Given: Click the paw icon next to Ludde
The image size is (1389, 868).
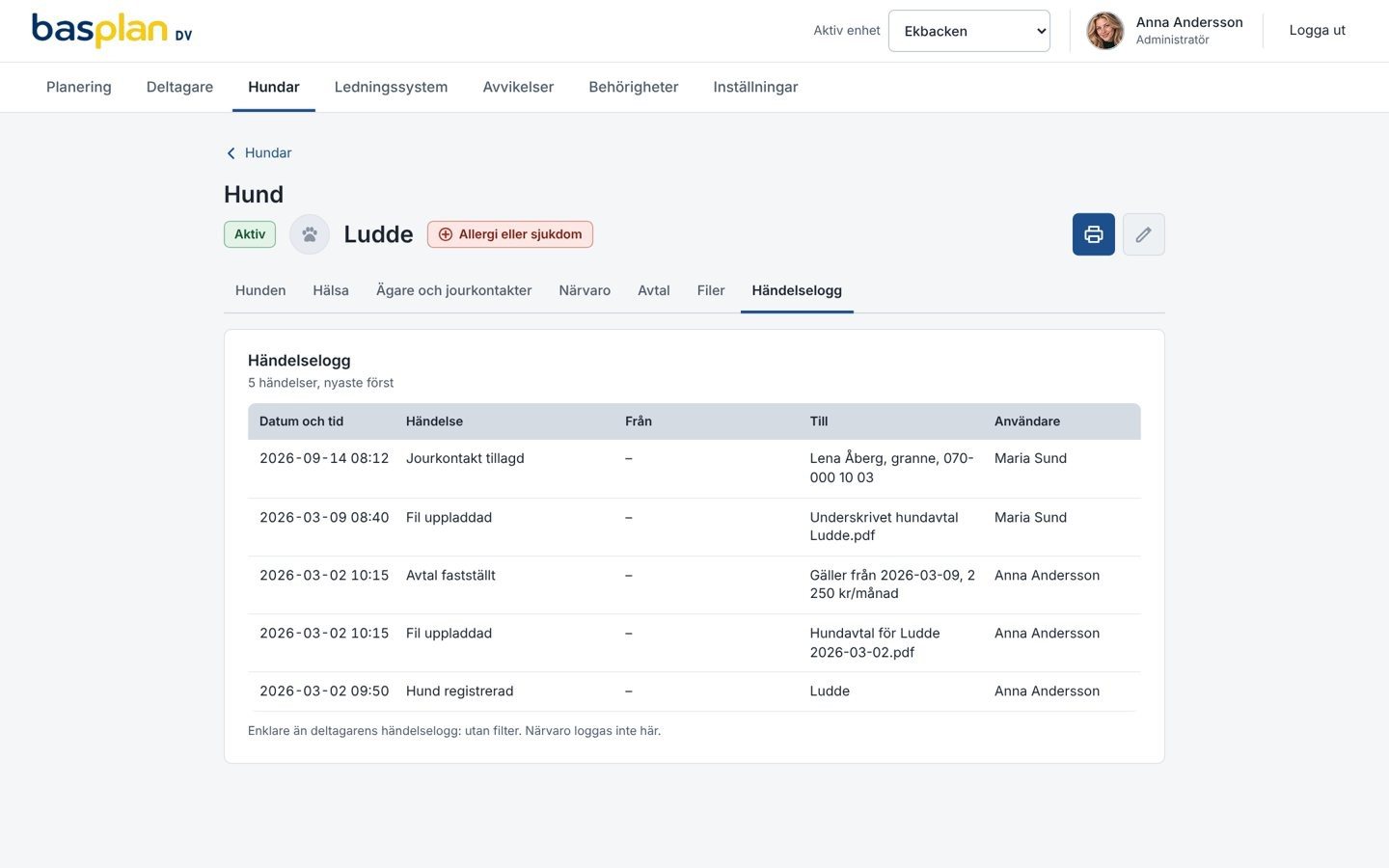Looking at the screenshot, I should (310, 234).
